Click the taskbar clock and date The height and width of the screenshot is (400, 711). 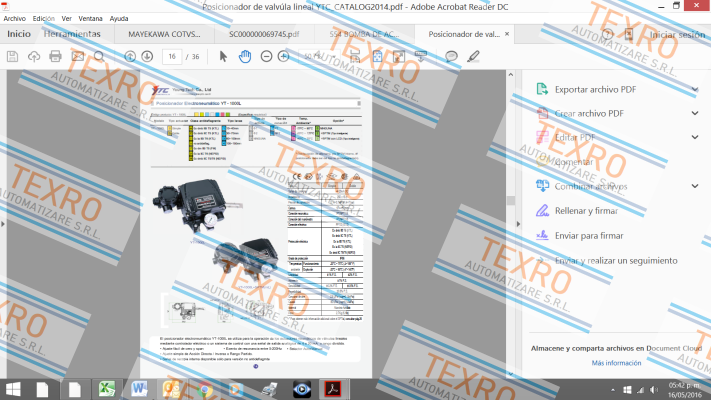click(685, 390)
